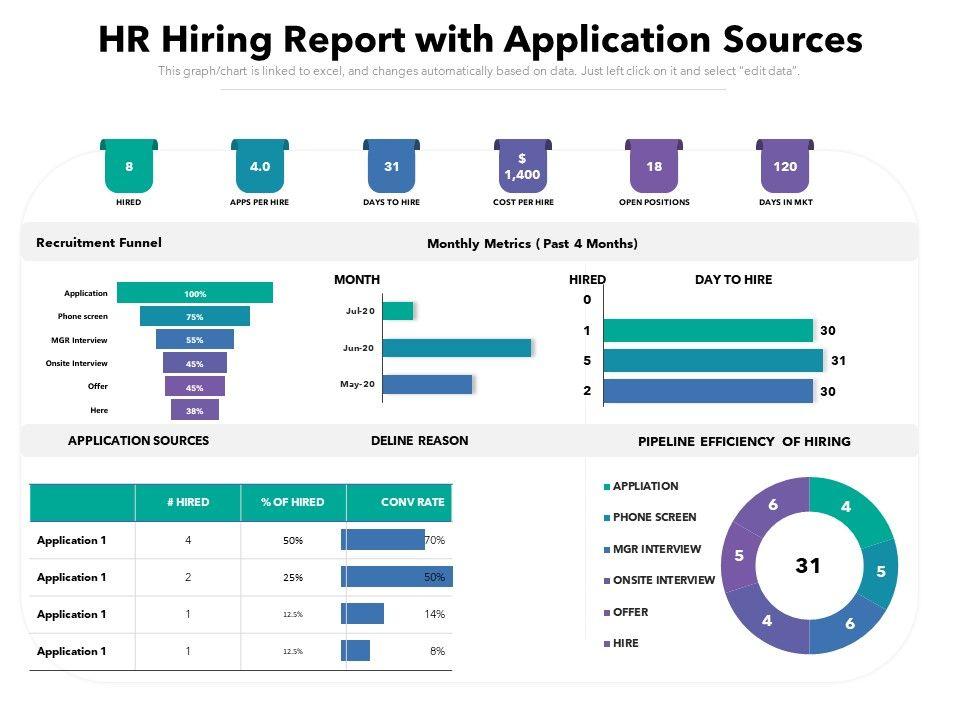Viewport: 960px width, 720px height.
Task: Click the DAYS IN MKT label
Action: pyautogui.click(x=786, y=202)
